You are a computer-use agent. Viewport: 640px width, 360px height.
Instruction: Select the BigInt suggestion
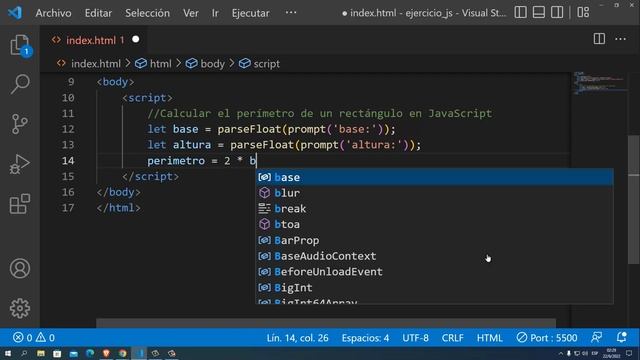434,288
